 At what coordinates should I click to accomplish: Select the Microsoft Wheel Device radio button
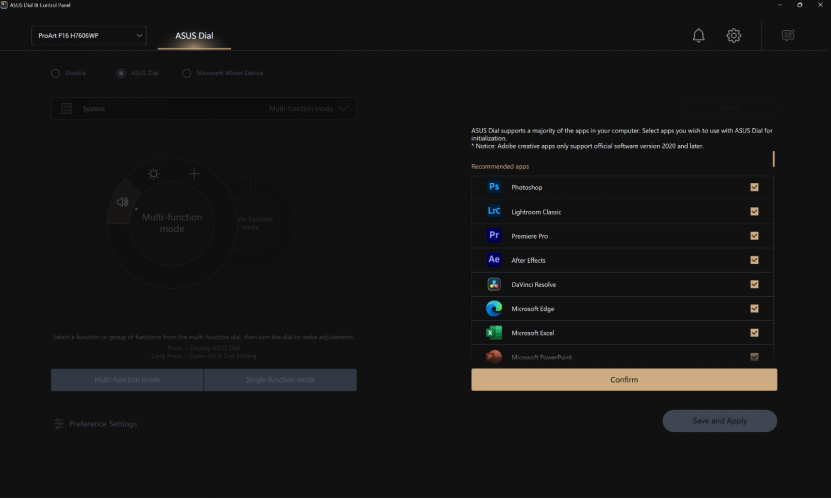(x=187, y=73)
